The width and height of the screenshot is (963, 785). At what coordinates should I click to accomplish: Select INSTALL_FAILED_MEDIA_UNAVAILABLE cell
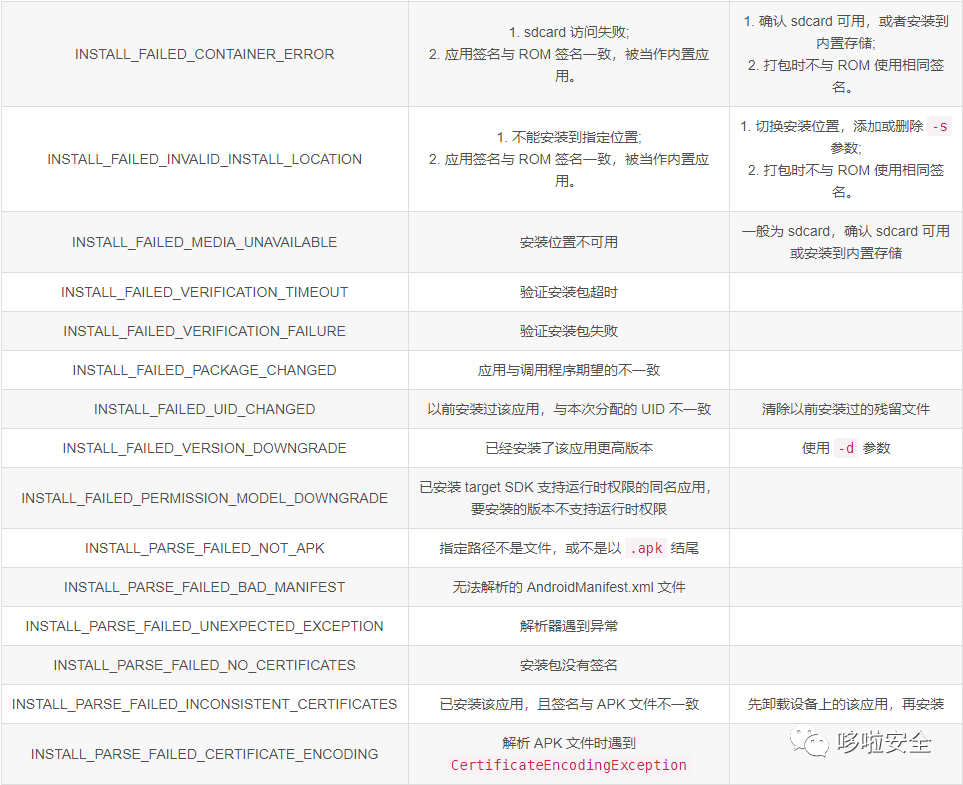pyautogui.click(x=205, y=242)
